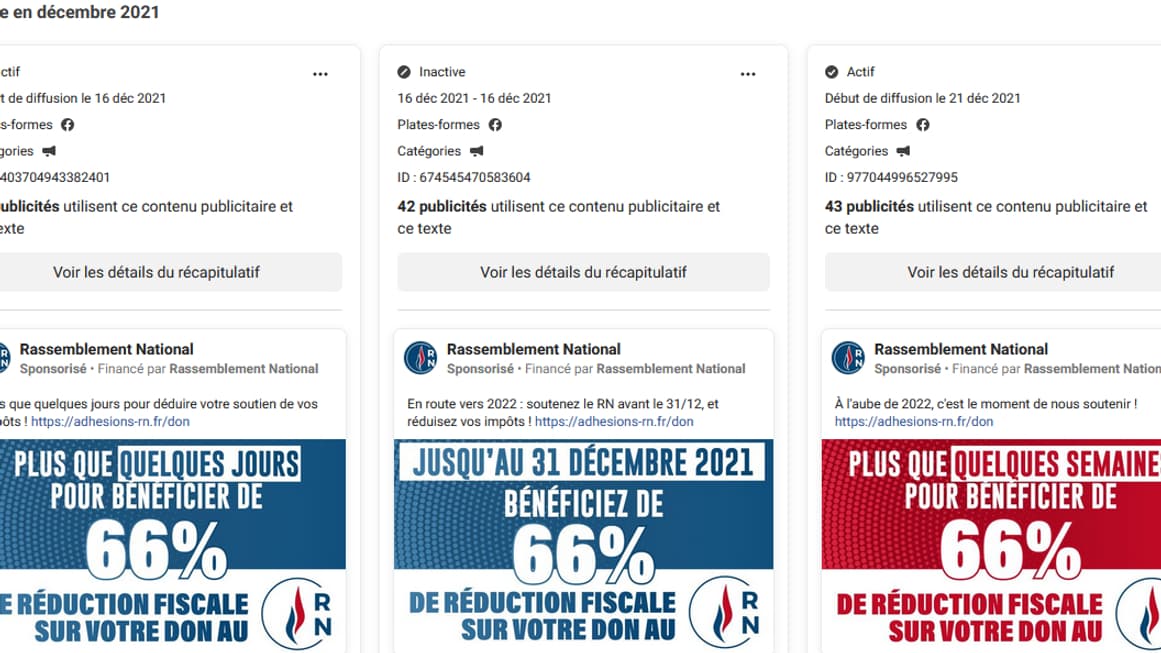
Task: Open three-dots menu on Inactive ad card
Action: (748, 74)
